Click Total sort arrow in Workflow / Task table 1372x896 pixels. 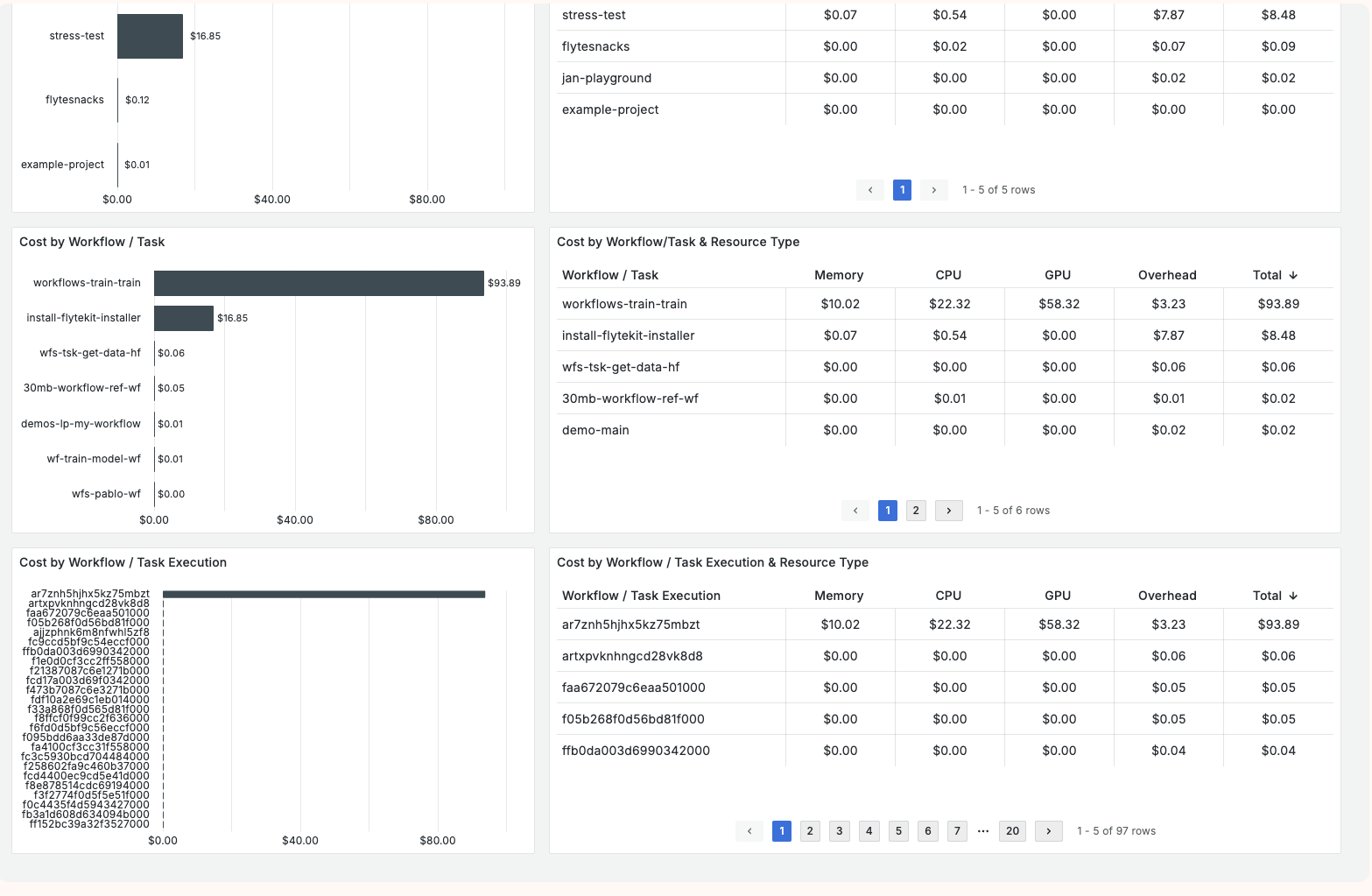click(x=1293, y=275)
